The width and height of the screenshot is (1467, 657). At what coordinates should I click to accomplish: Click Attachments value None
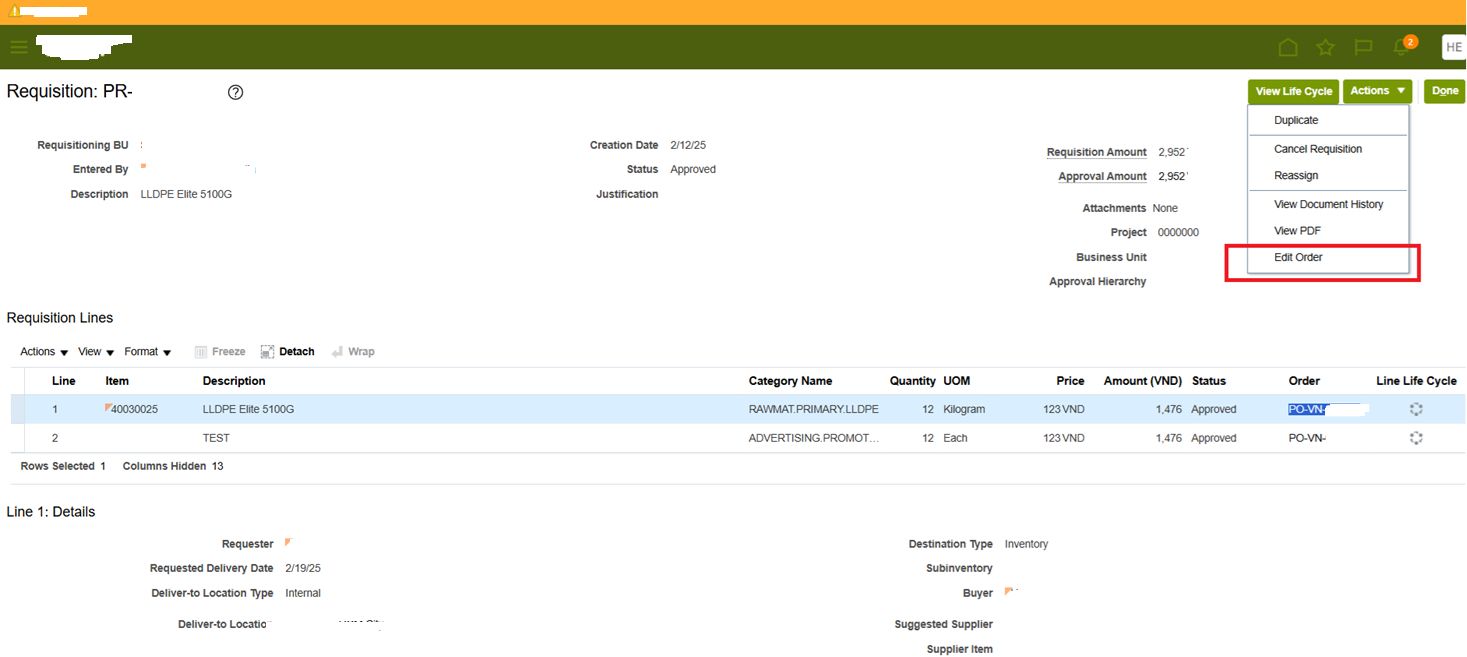pyautogui.click(x=1165, y=208)
